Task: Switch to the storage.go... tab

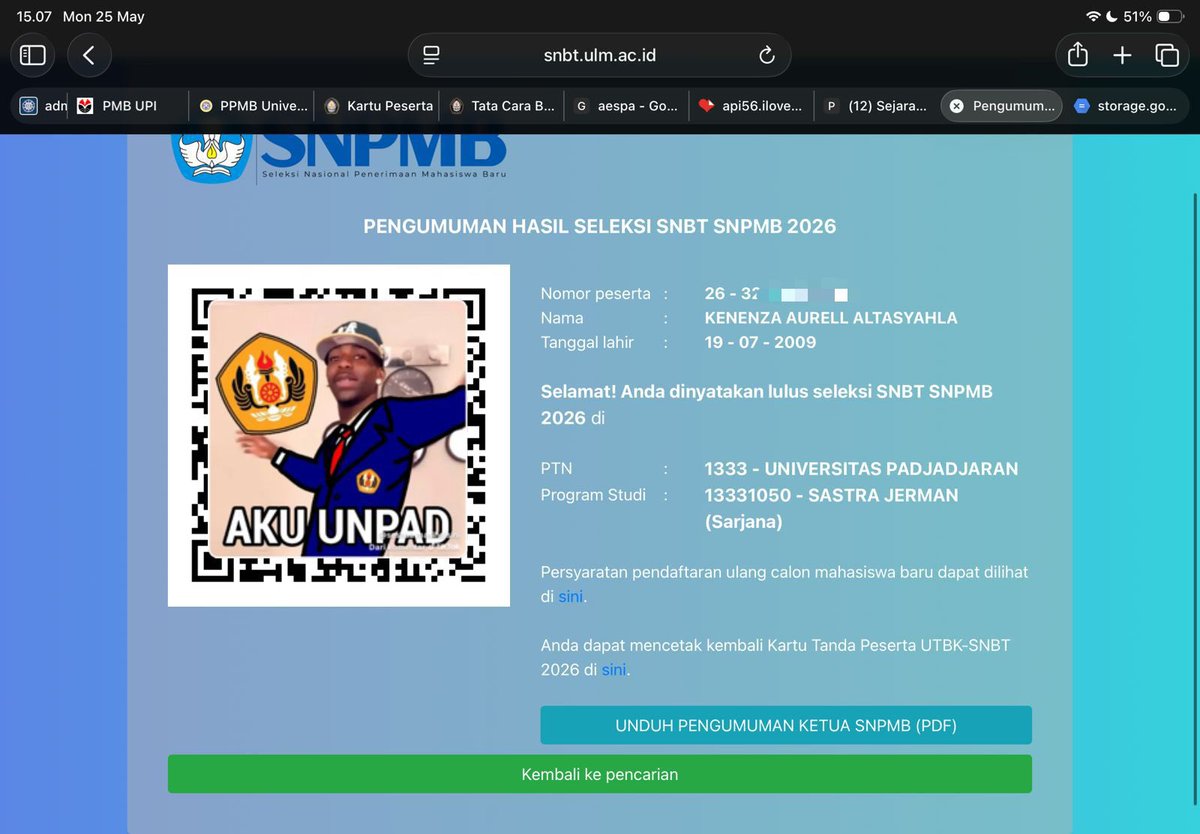Action: (x=1126, y=105)
